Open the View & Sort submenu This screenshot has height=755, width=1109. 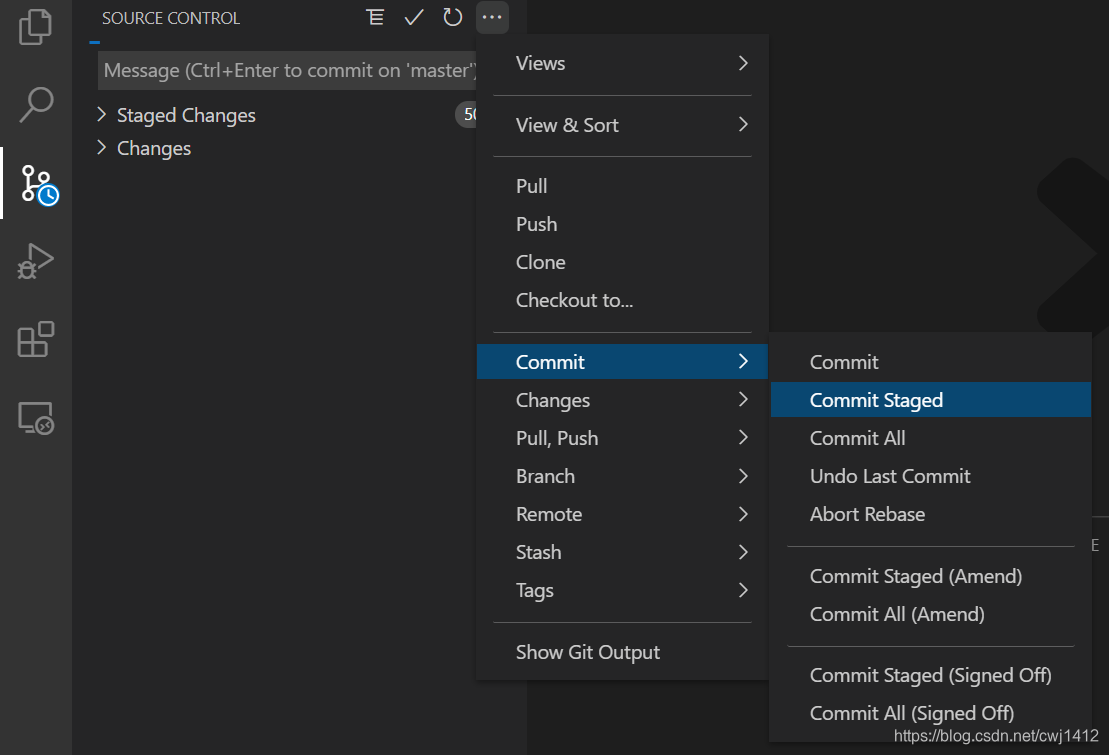[567, 125]
